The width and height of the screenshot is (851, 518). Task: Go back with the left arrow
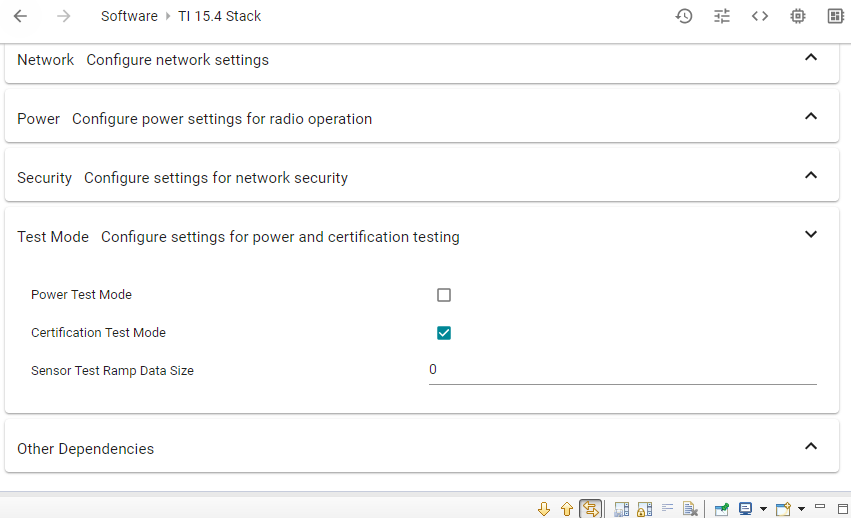coord(20,16)
